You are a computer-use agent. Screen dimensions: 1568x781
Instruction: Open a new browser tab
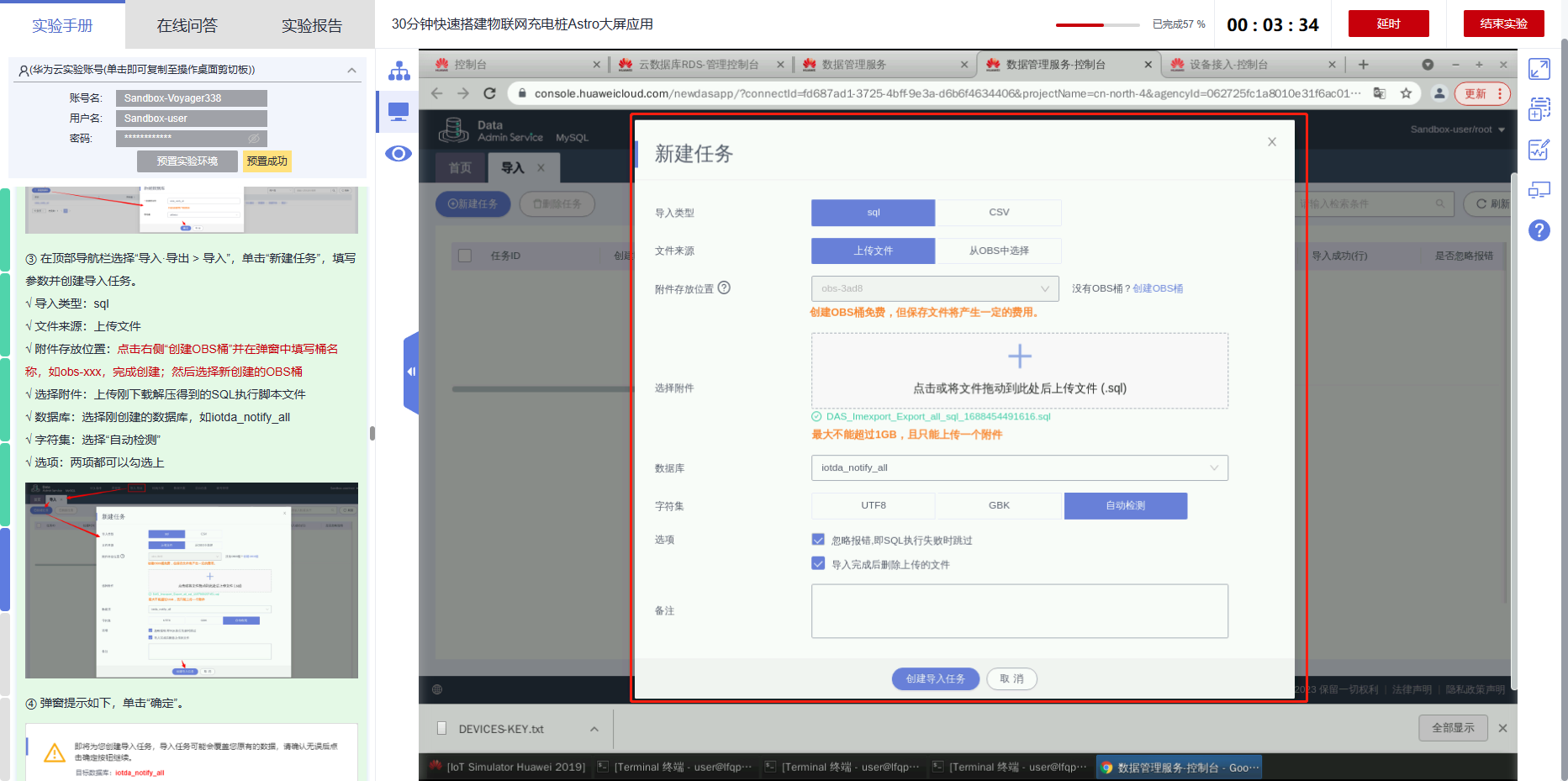(1364, 65)
